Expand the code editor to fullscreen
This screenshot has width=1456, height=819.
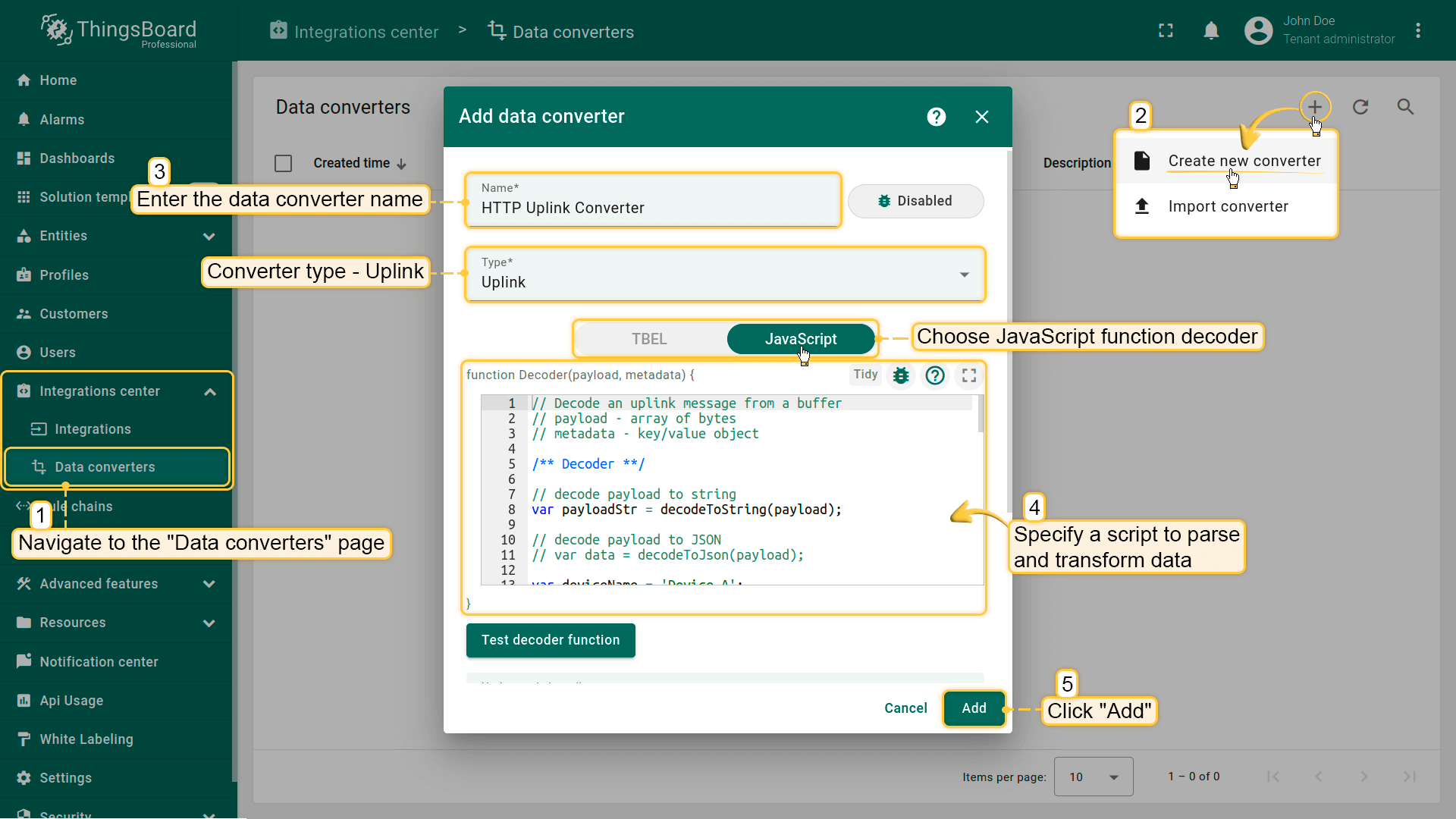(x=969, y=375)
